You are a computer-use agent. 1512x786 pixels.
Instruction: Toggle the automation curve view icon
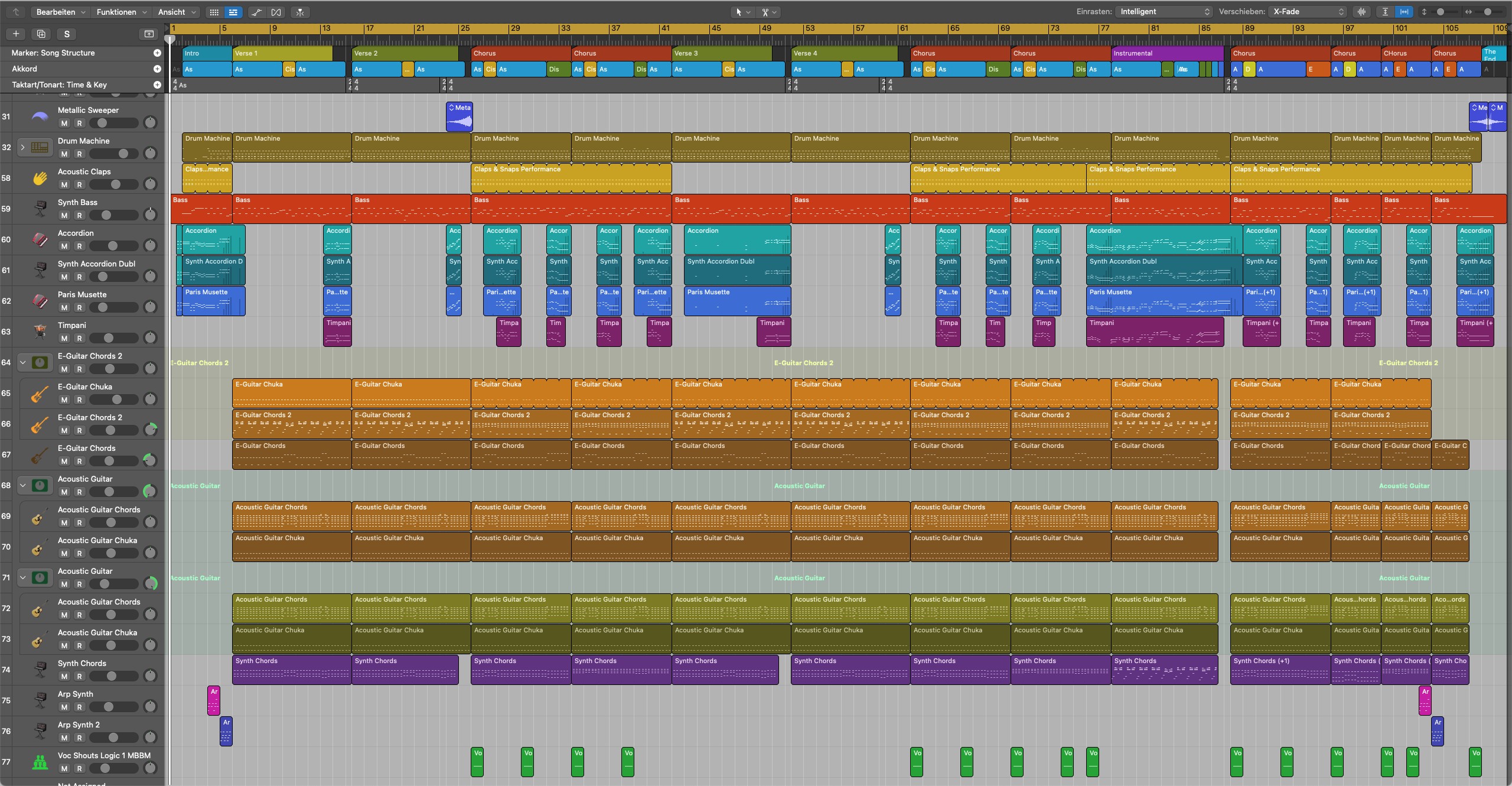coord(256,12)
